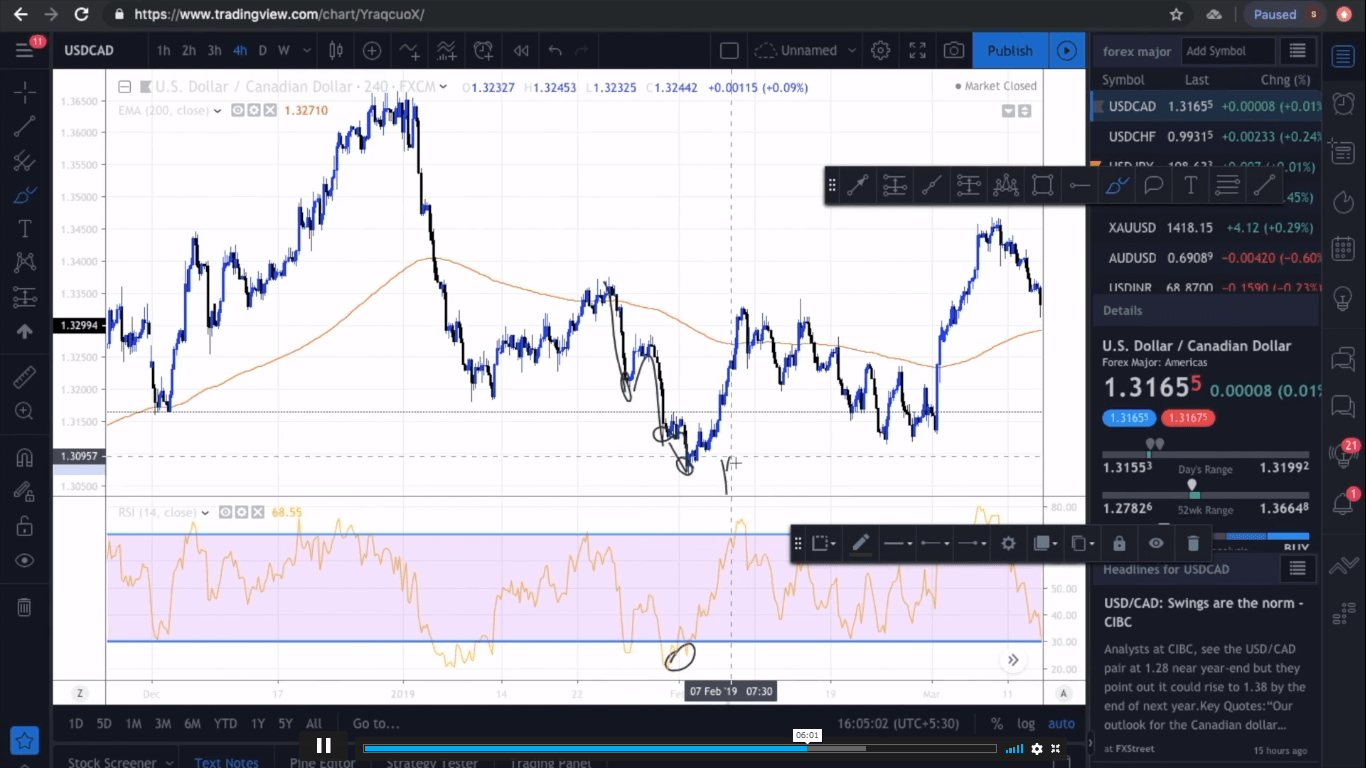
Task: Open the watchlist menu icon beside Add Symbol
Action: [x=1298, y=51]
